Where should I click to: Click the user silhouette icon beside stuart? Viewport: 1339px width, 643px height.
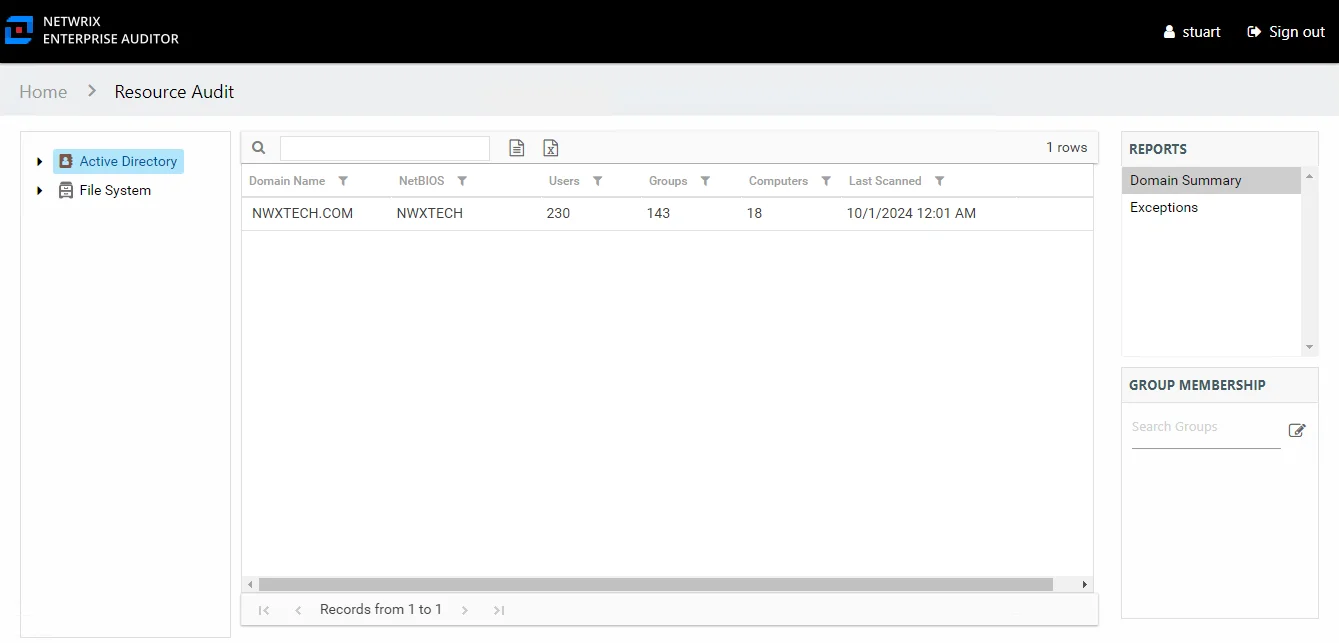click(x=1169, y=32)
